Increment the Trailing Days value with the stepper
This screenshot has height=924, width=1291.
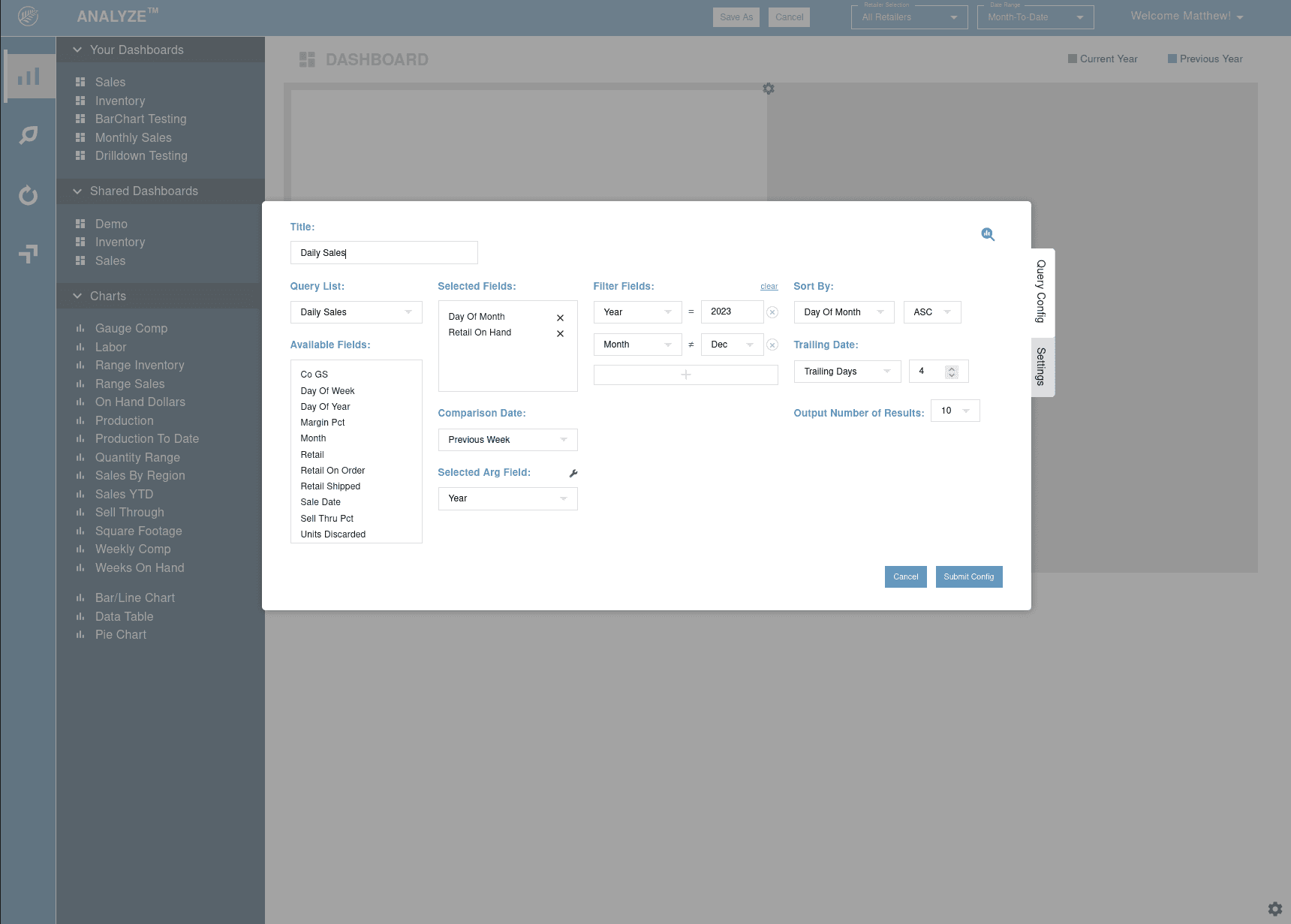[x=952, y=367]
